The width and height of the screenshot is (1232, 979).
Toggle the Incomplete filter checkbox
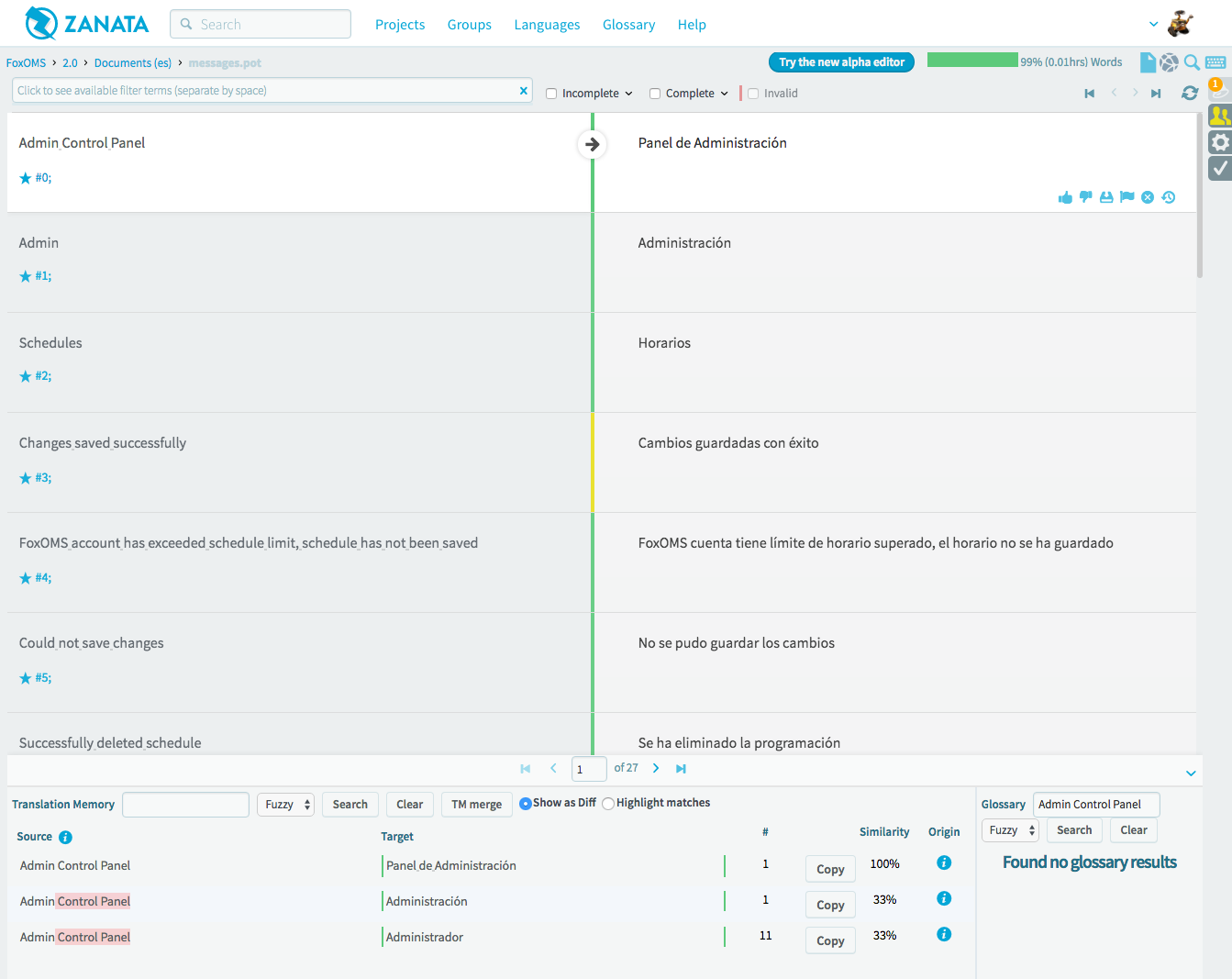pos(551,94)
